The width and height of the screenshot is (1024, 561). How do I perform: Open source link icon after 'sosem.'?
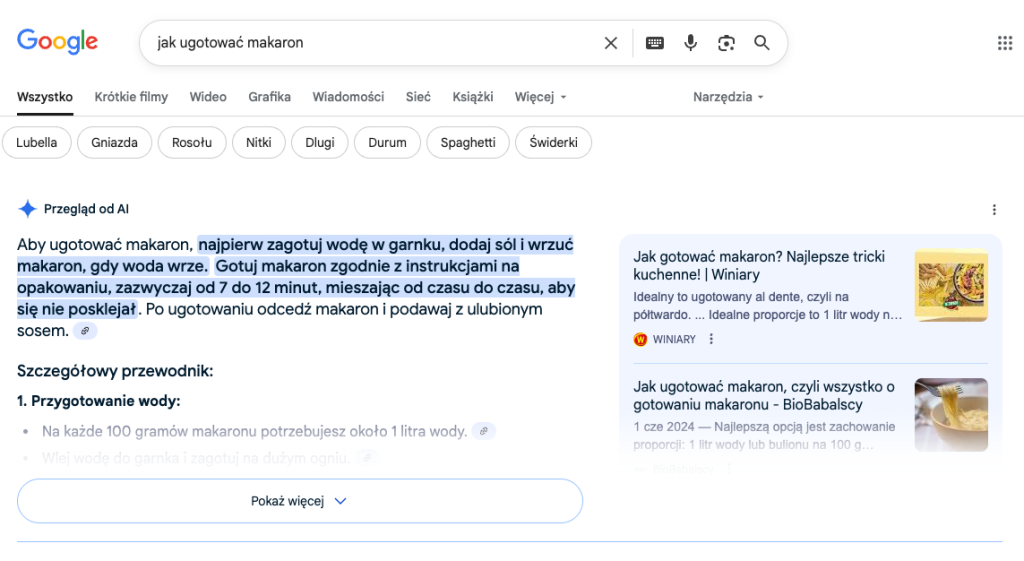[x=85, y=331]
